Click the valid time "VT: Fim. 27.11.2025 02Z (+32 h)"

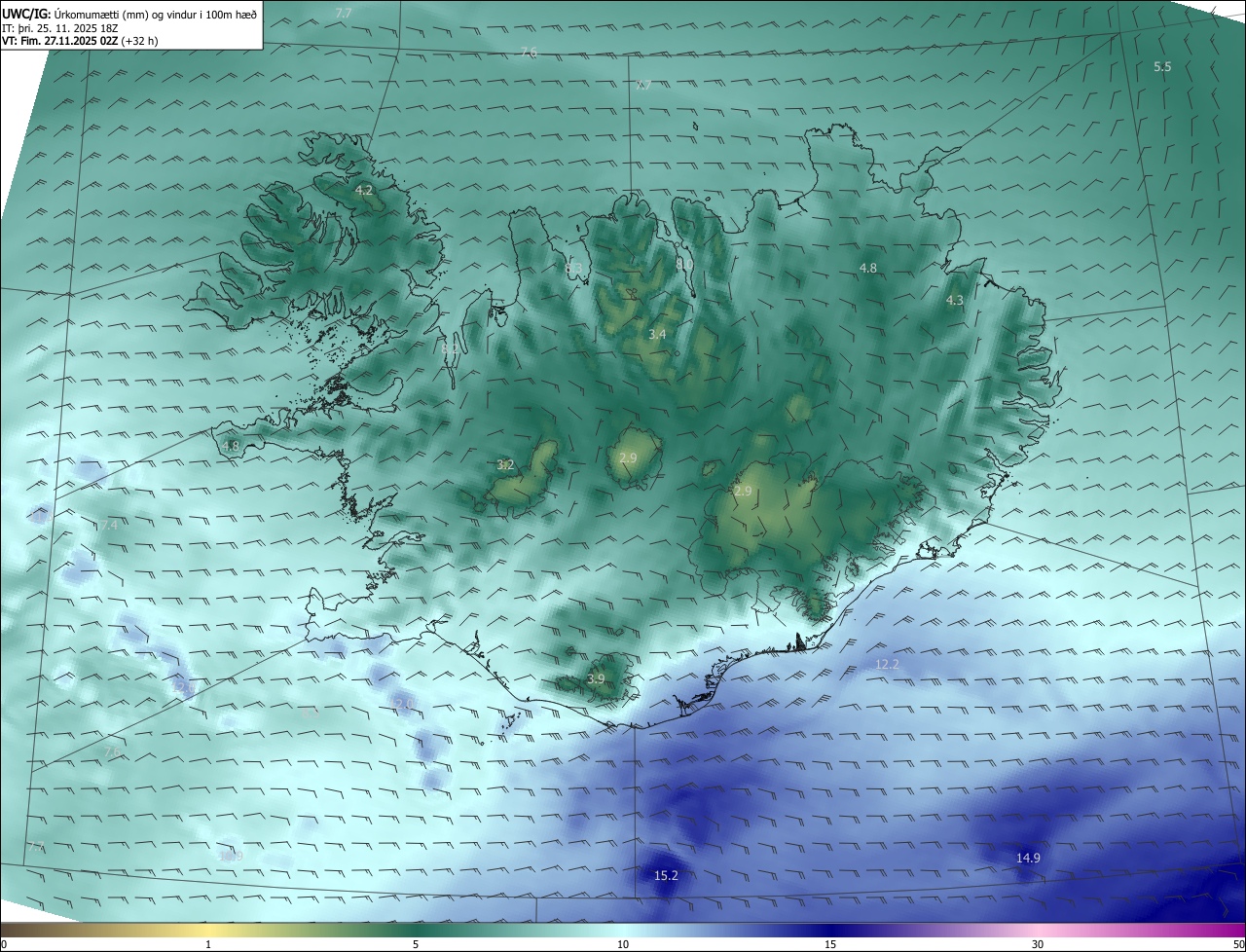point(80,41)
